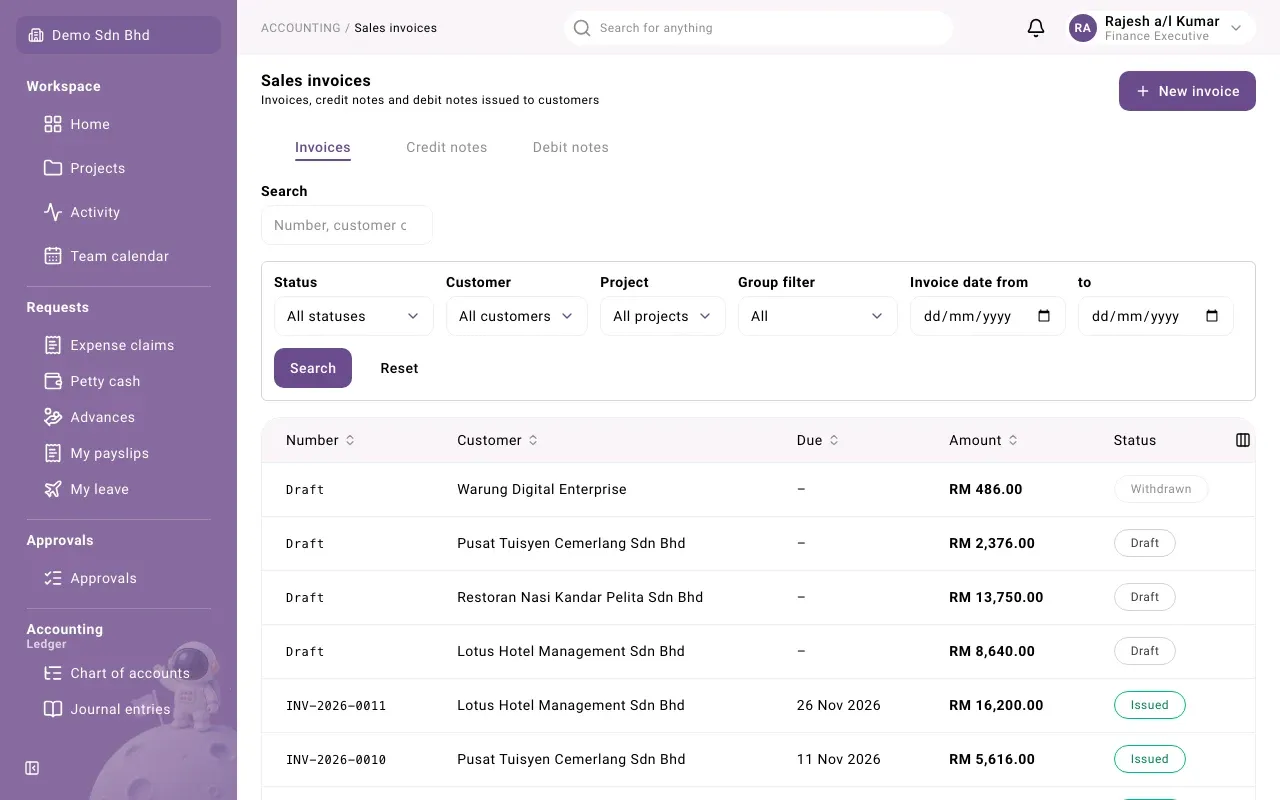This screenshot has height=800, width=1280.
Task: Click Warung Digital Enterprise customer row
Action: [x=758, y=490]
